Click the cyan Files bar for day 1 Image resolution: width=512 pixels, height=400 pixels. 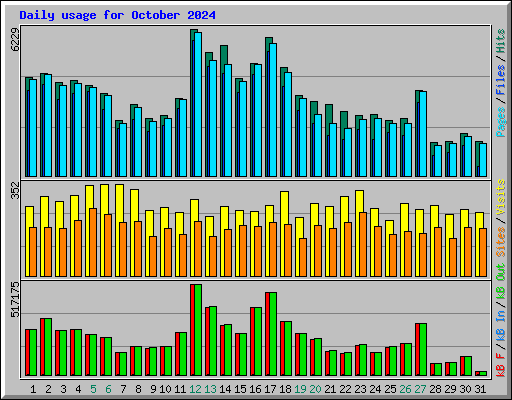click(33, 128)
